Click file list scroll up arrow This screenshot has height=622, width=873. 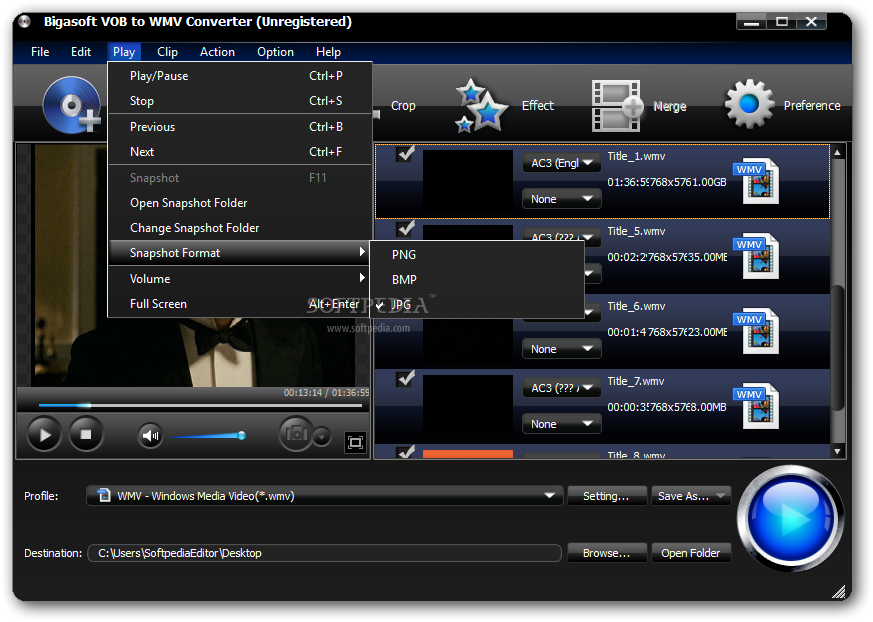tap(838, 152)
